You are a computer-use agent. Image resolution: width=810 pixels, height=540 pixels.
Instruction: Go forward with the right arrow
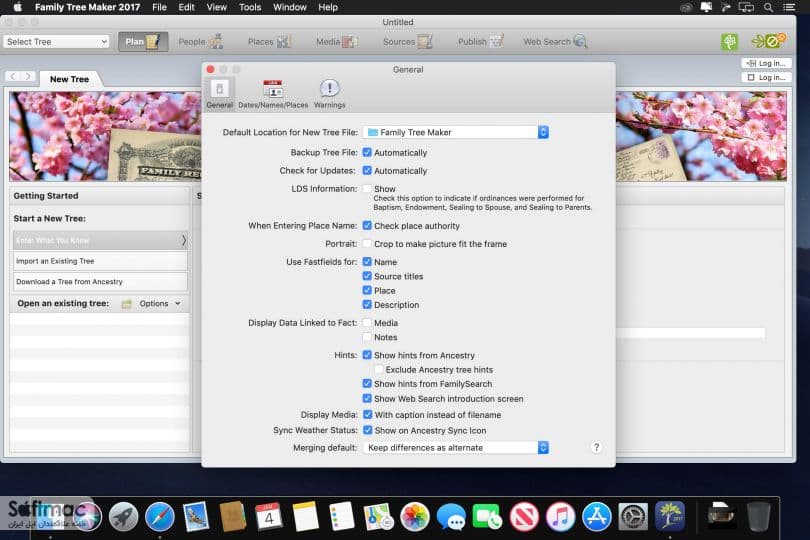coord(28,76)
